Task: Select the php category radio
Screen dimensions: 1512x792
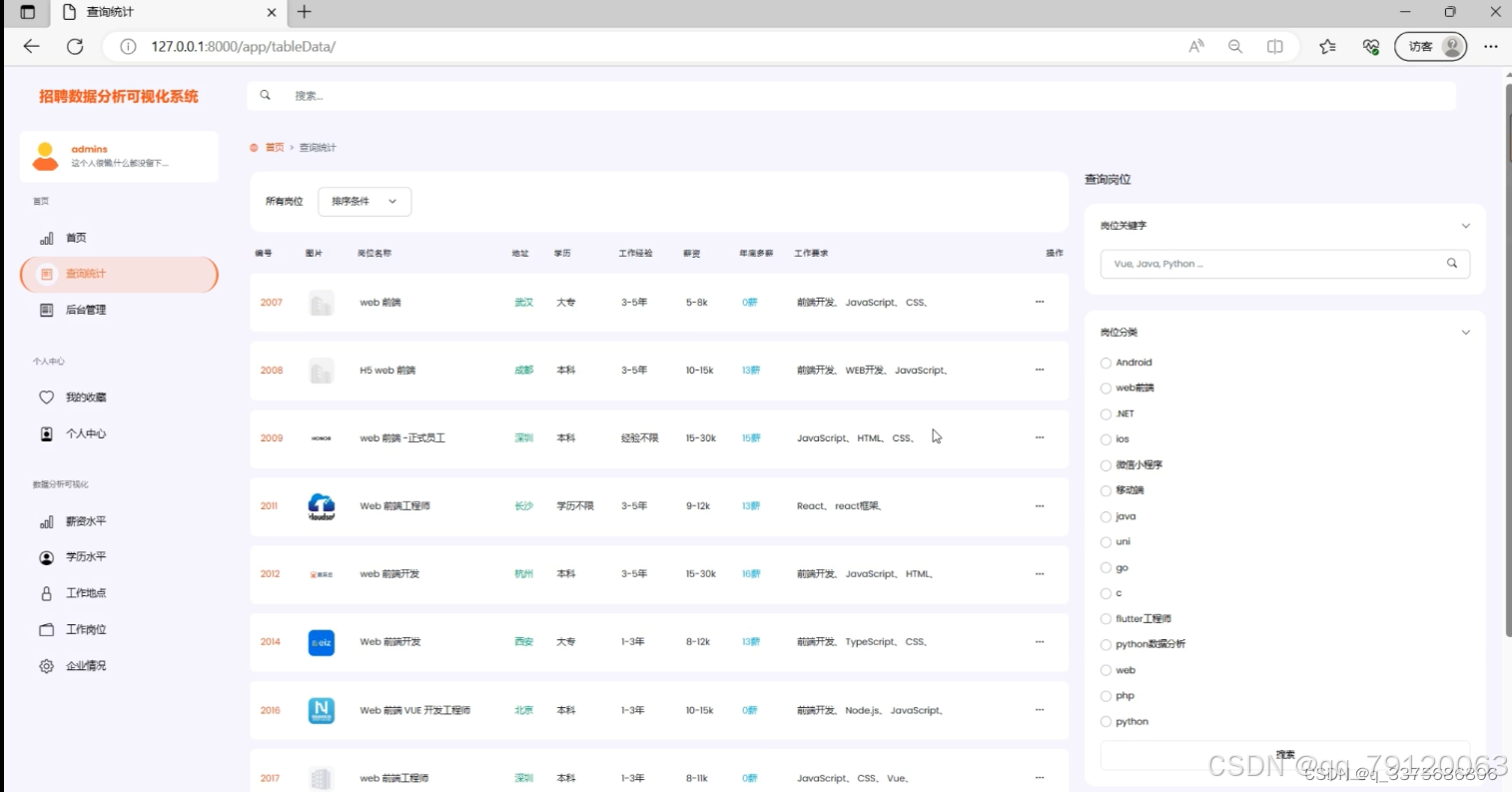Action: click(x=1106, y=696)
